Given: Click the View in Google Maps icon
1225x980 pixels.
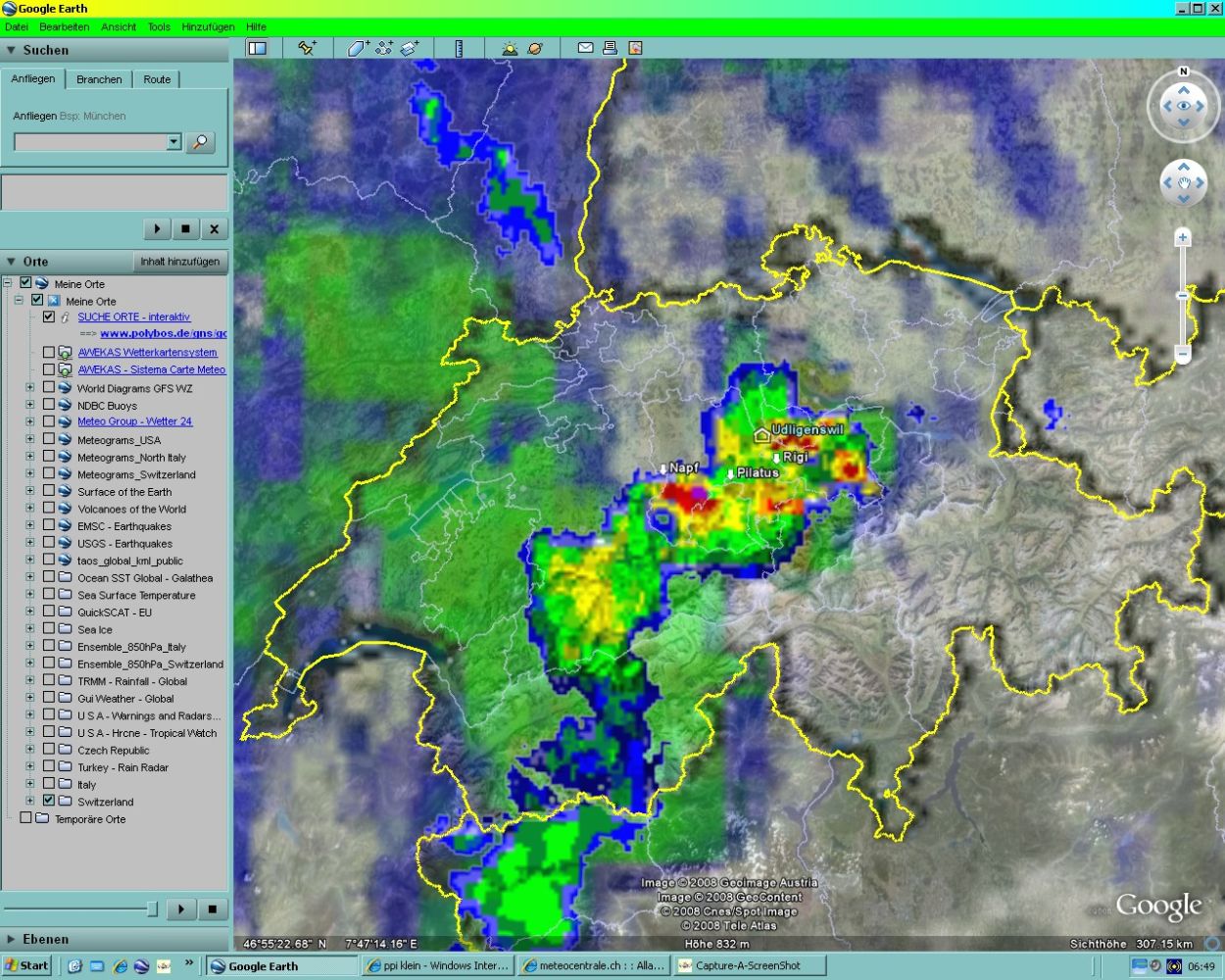Looking at the screenshot, I should [x=635, y=48].
